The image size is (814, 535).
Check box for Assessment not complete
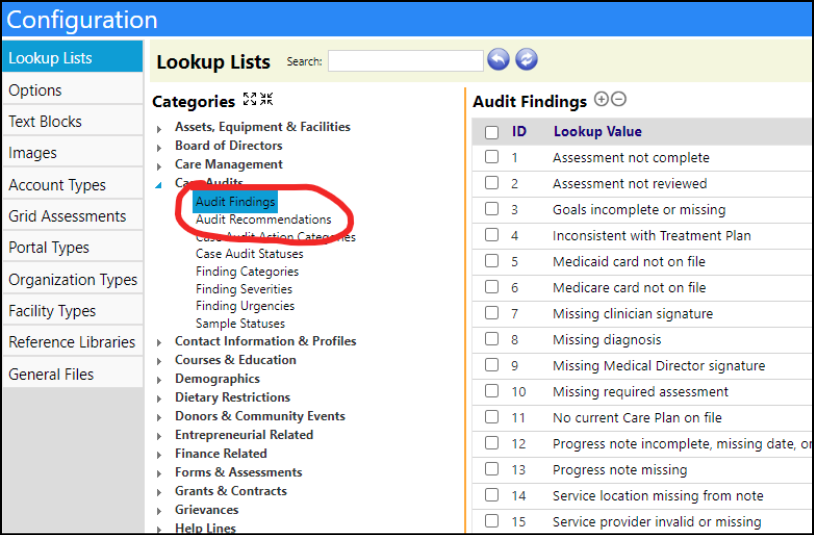492,157
